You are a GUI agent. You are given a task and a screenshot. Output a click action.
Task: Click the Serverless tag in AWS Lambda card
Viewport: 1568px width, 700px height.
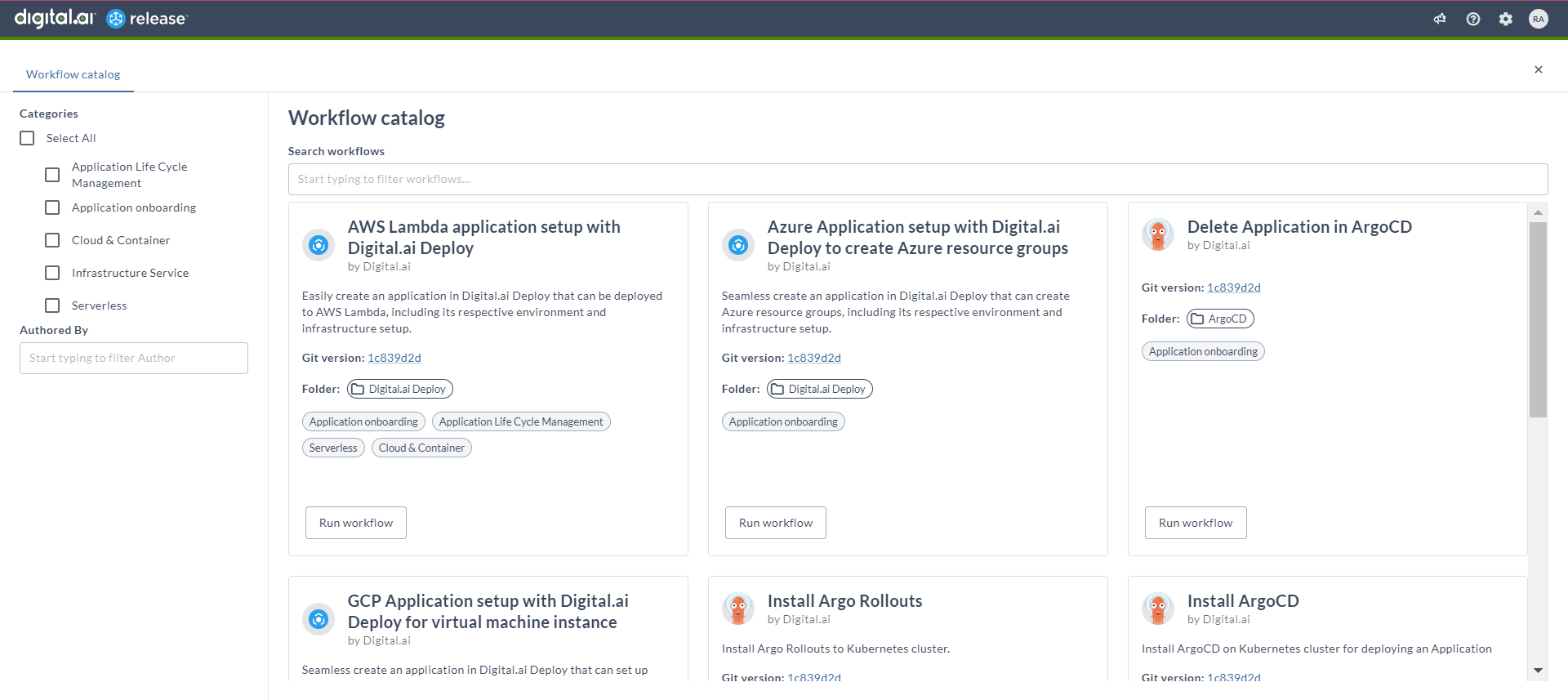[x=333, y=448]
